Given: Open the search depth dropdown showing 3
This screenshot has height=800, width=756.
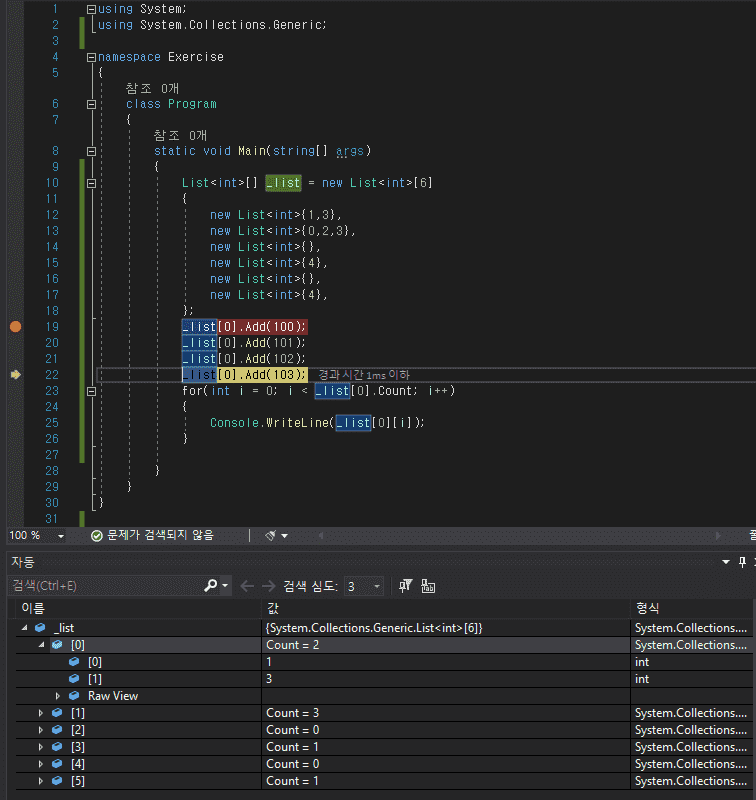Looking at the screenshot, I should tap(376, 586).
